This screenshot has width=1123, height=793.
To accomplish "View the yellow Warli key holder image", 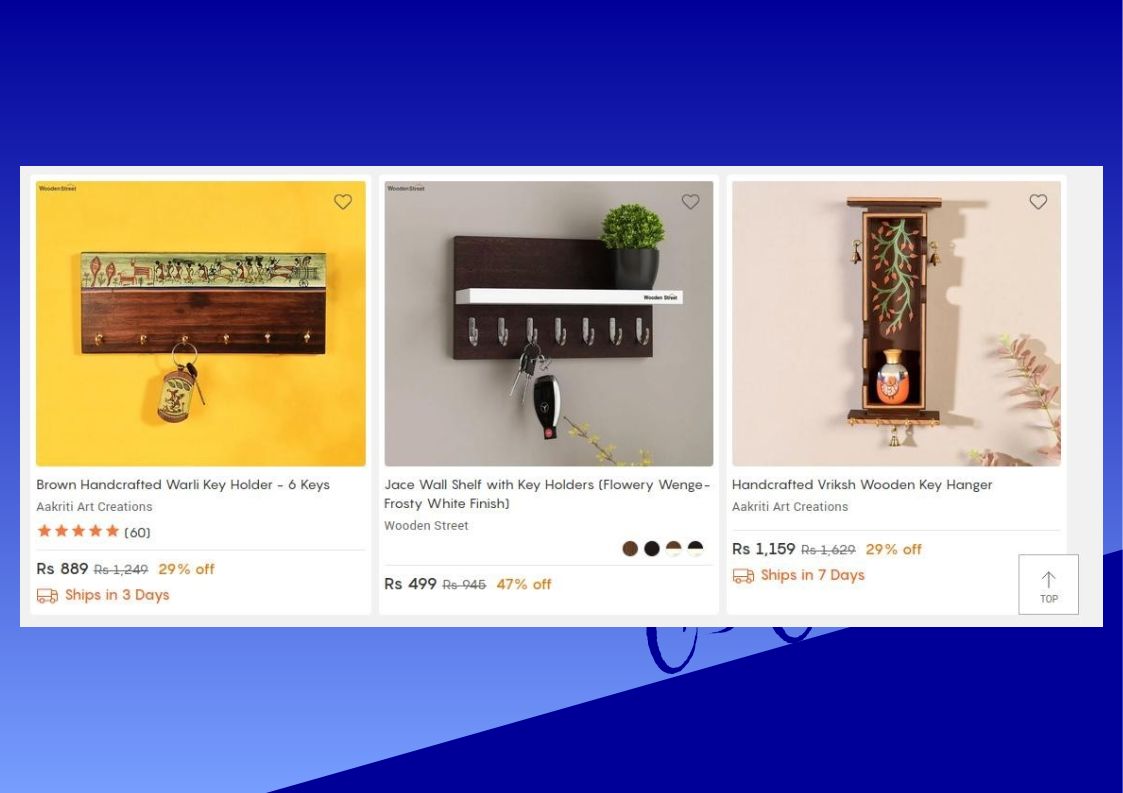I will pos(201,324).
